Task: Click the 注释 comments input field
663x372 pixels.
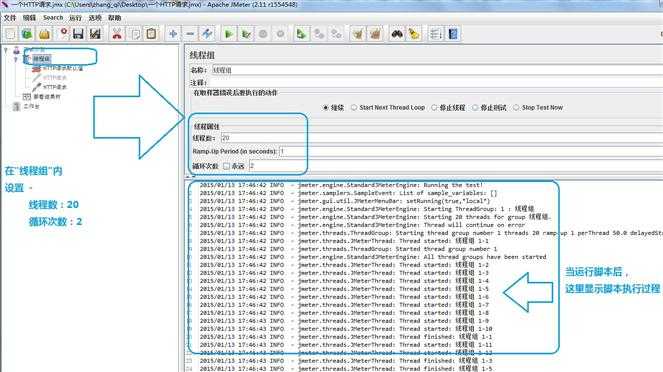Action: click(437, 82)
